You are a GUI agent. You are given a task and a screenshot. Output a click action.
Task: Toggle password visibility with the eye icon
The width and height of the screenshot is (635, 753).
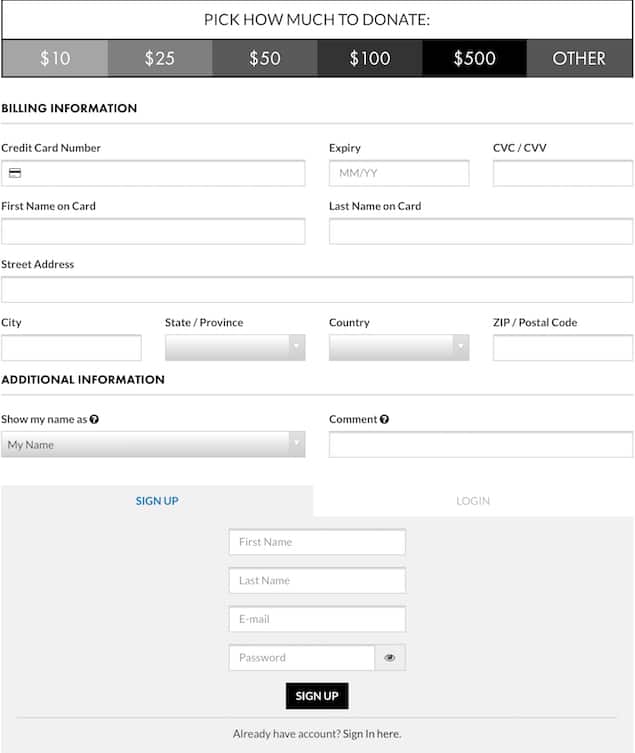[x=390, y=657]
